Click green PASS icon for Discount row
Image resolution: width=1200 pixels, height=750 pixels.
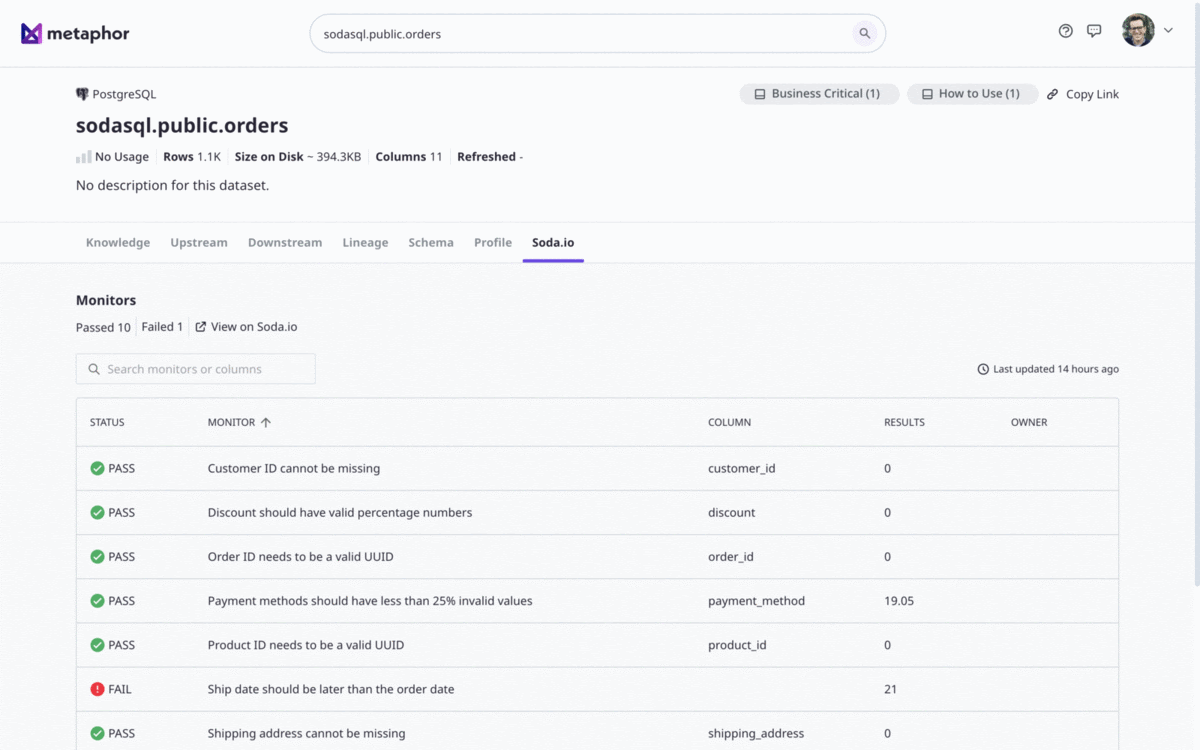click(x=97, y=512)
